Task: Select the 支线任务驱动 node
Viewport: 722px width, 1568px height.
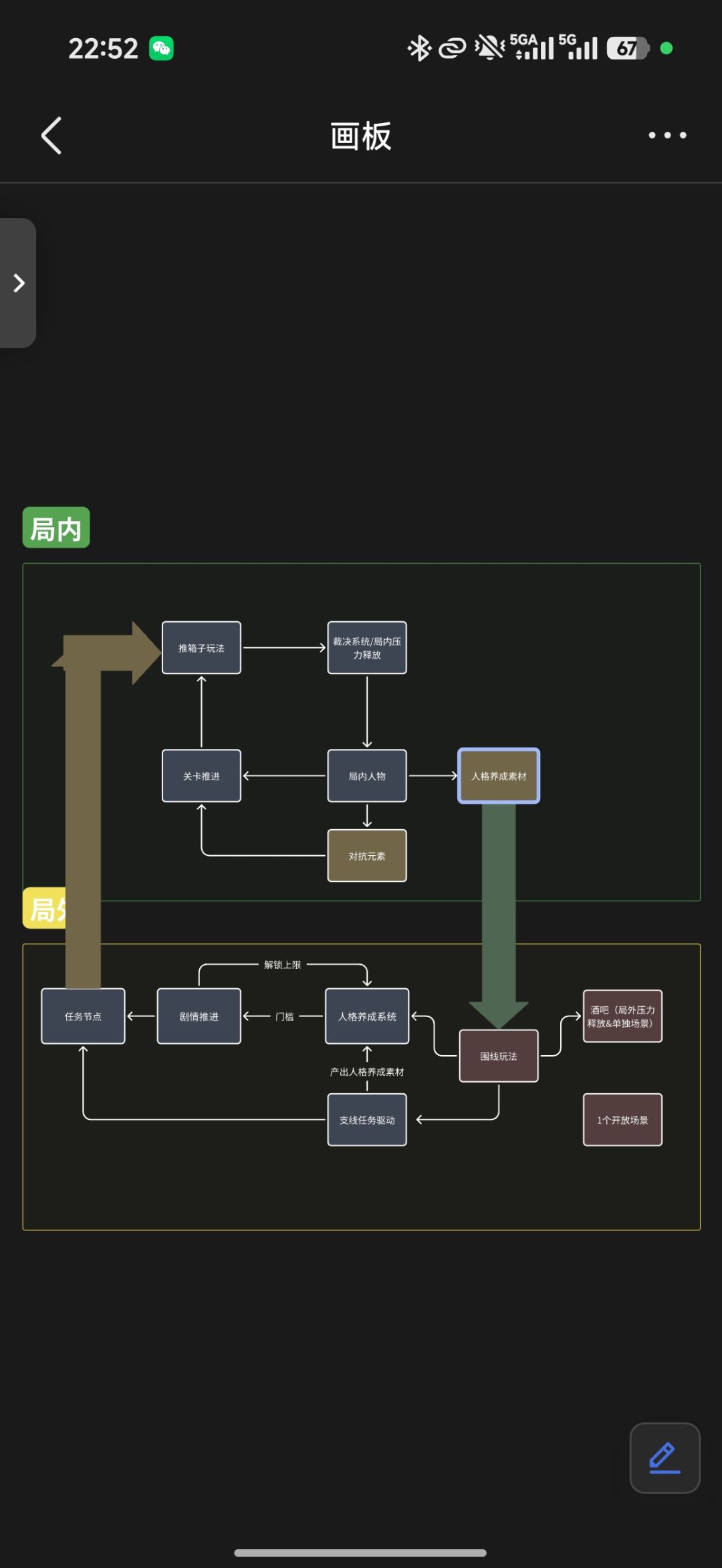Action: tap(367, 1120)
